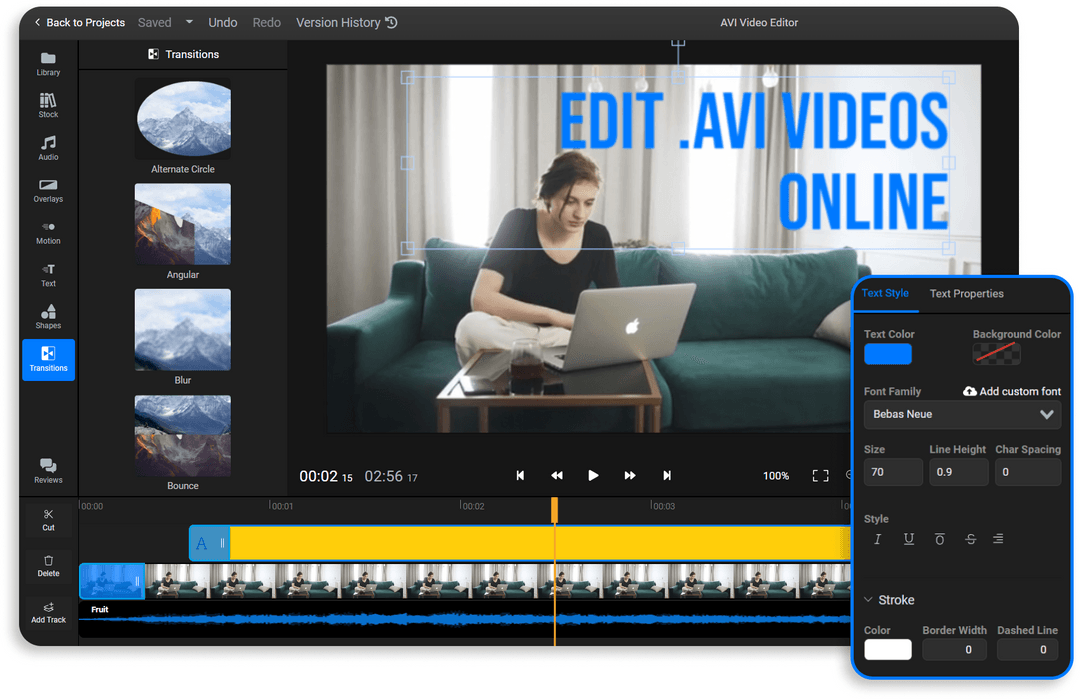Screen dimensions: 1080x699
Task: Switch to the Text Properties tab
Action: pyautogui.click(x=966, y=293)
